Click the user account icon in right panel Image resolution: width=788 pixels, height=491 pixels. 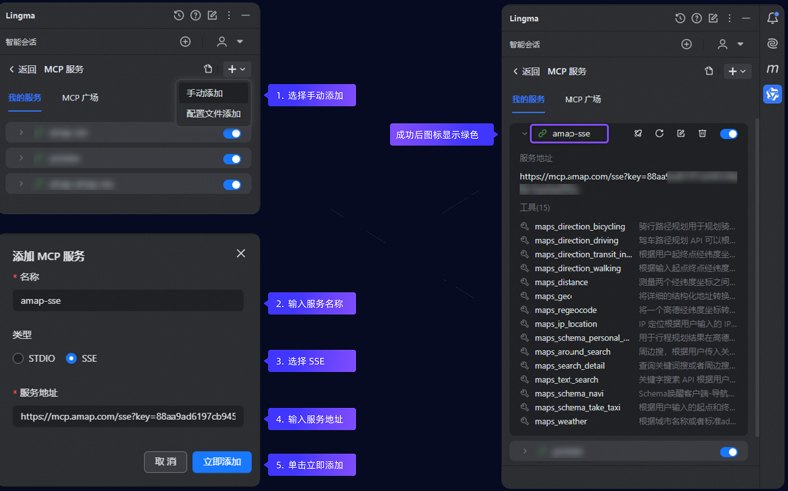point(722,44)
